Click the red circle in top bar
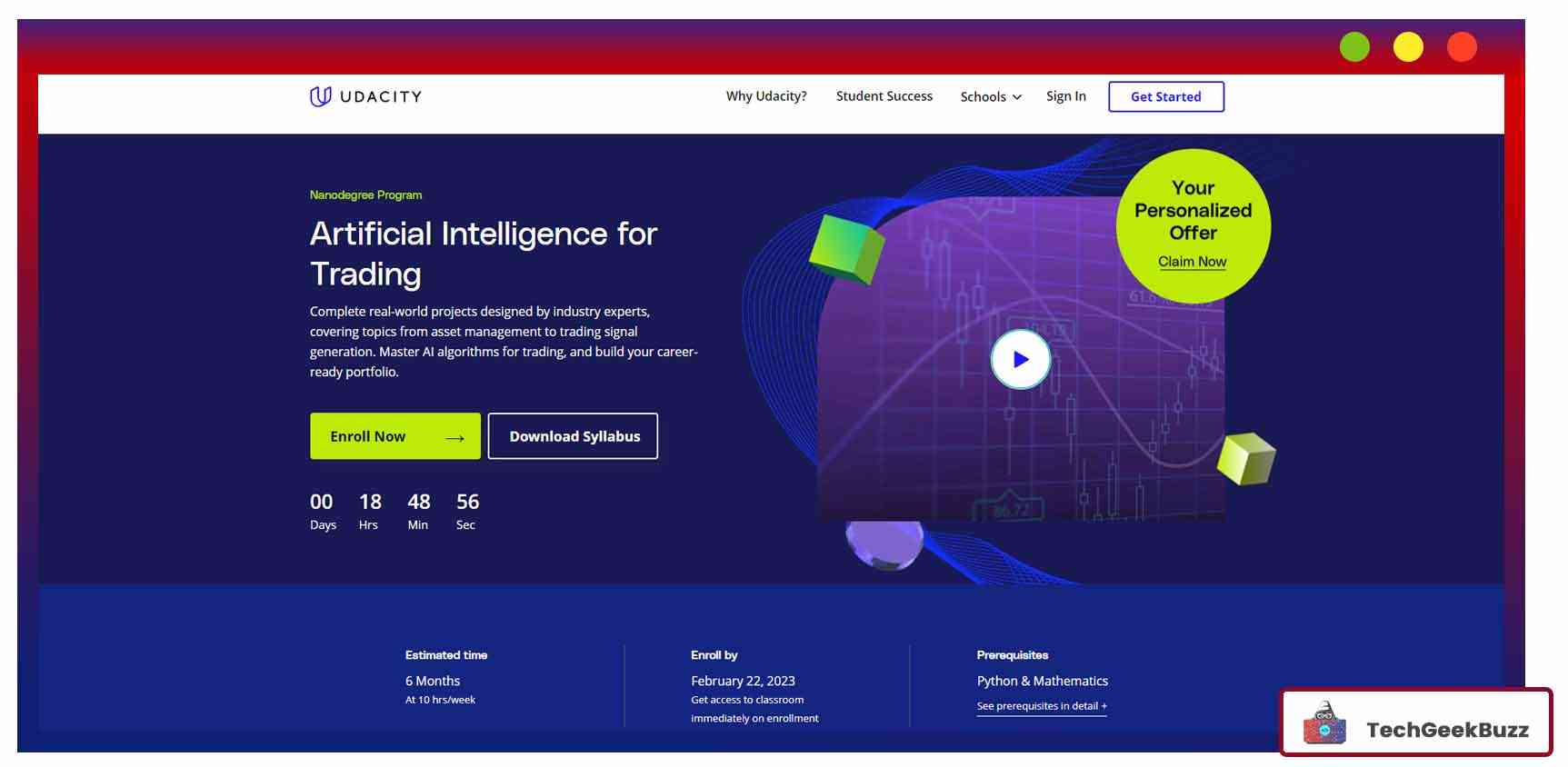The height and width of the screenshot is (767, 1568). point(1462,46)
